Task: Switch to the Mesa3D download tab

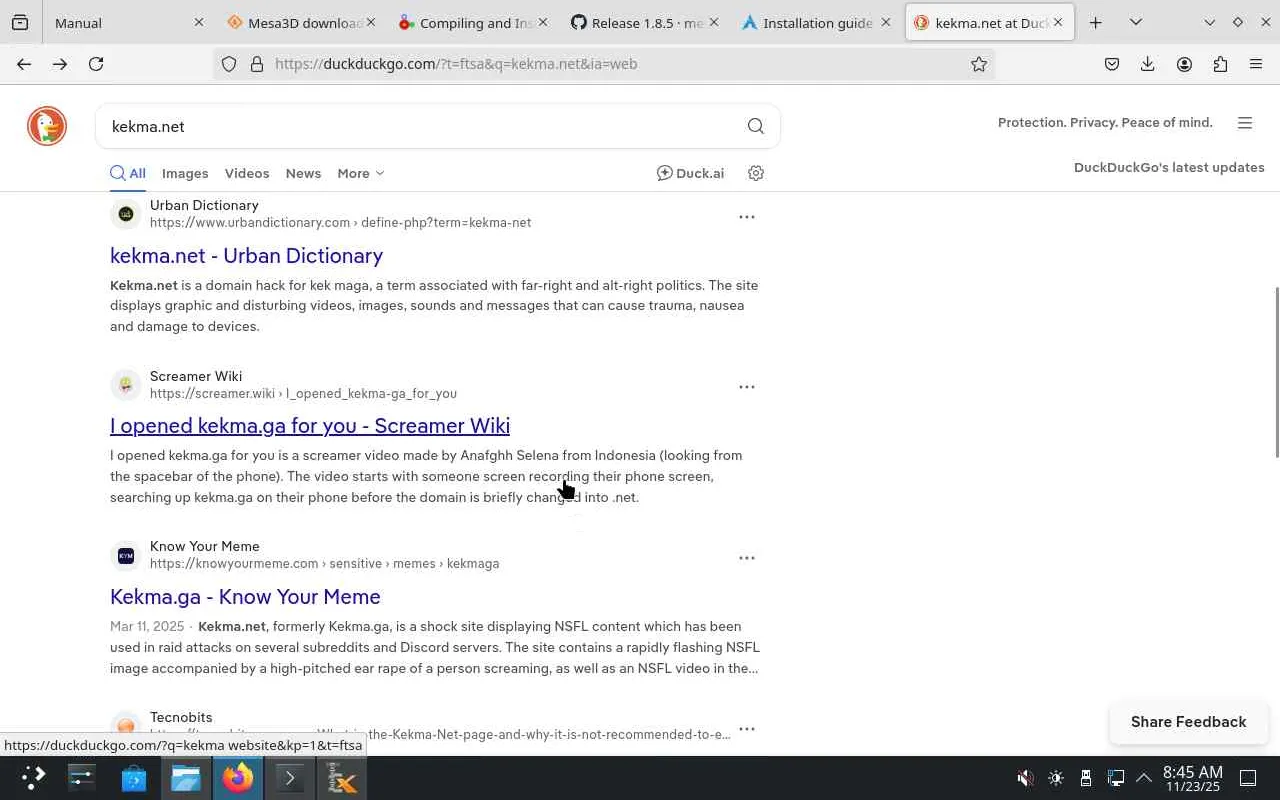Action: pyautogui.click(x=301, y=22)
